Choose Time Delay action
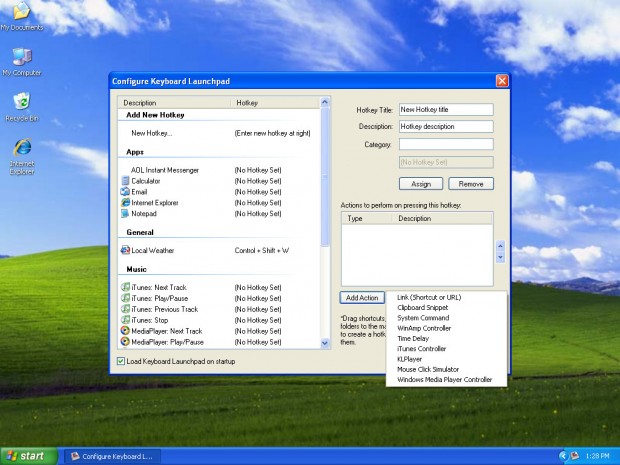Screen dimensions: 620x465 (446, 338)
